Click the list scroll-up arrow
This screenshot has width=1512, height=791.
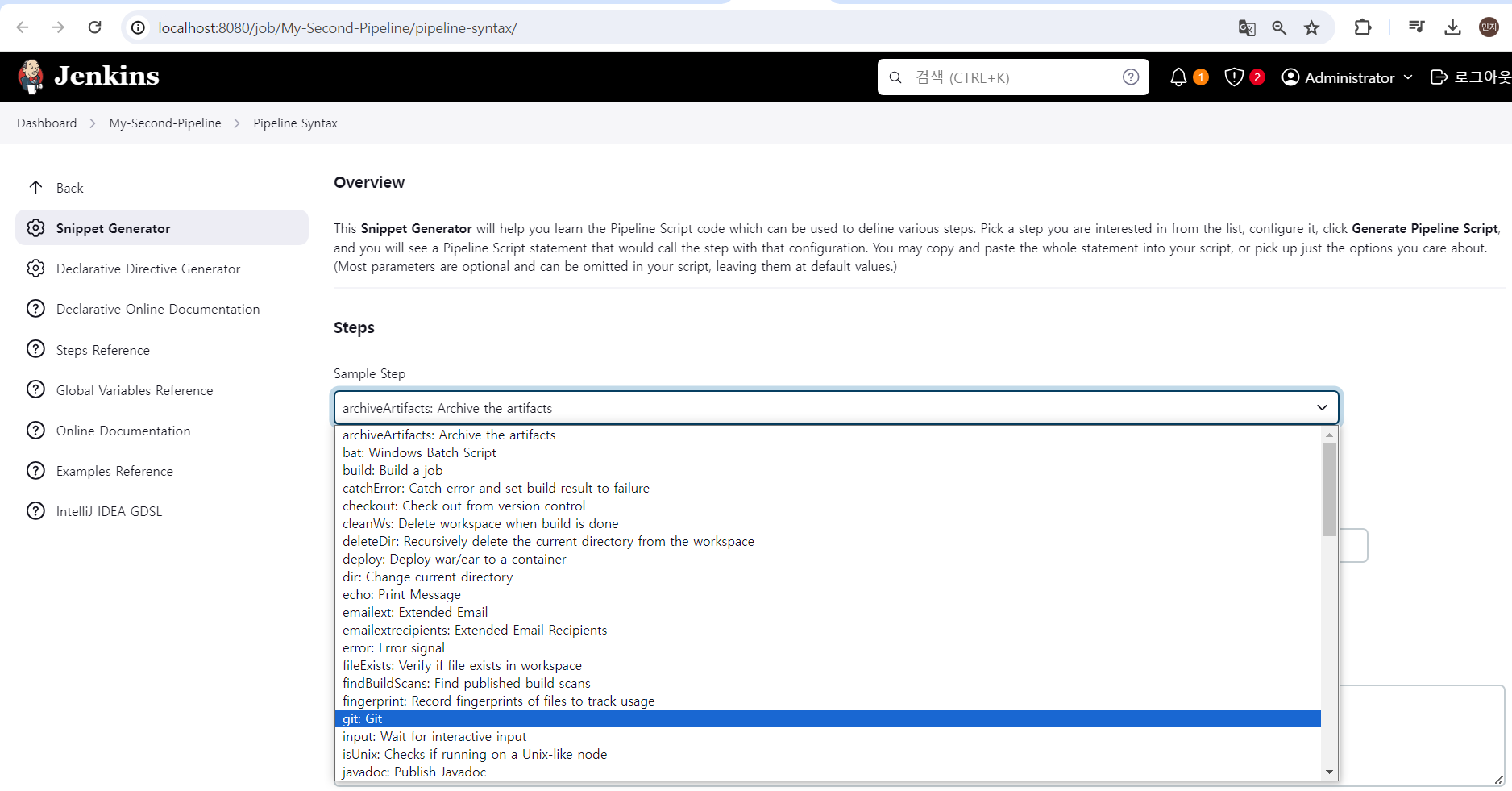coord(1329,435)
